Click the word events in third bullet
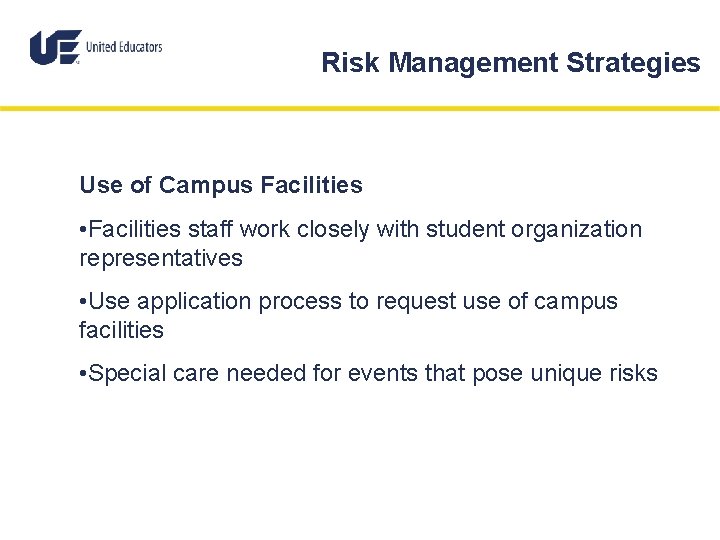 (381, 374)
